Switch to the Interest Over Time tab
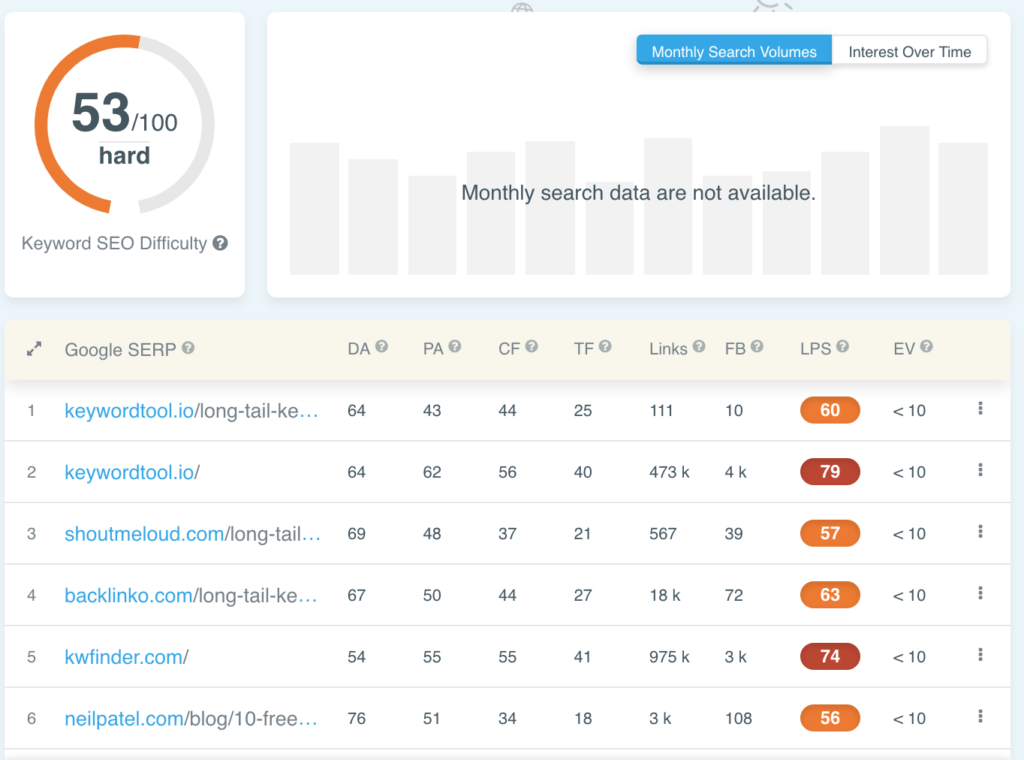This screenshot has width=1024, height=760. pyautogui.click(x=908, y=50)
